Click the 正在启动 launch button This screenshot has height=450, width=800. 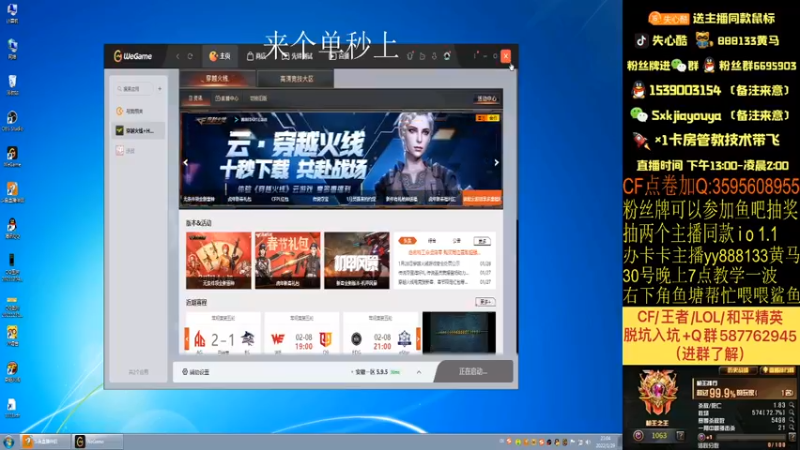473,371
